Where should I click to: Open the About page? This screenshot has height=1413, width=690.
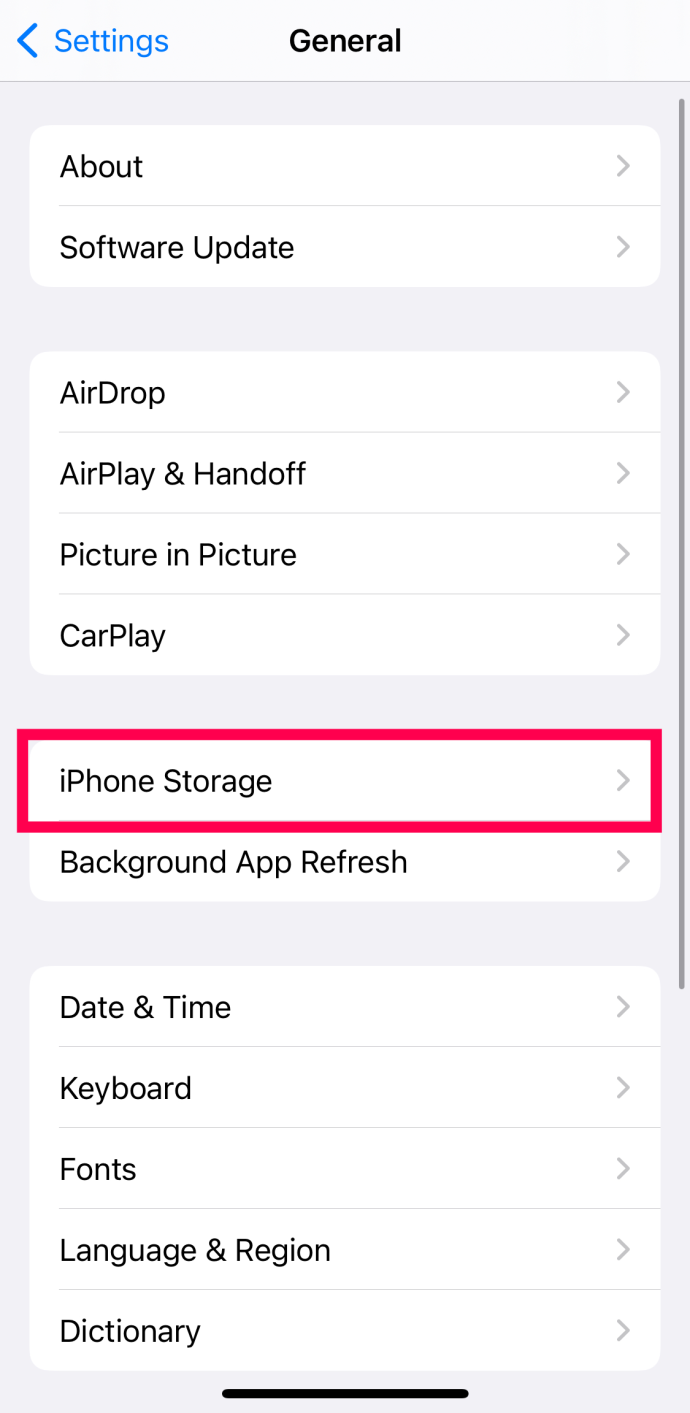pos(345,166)
